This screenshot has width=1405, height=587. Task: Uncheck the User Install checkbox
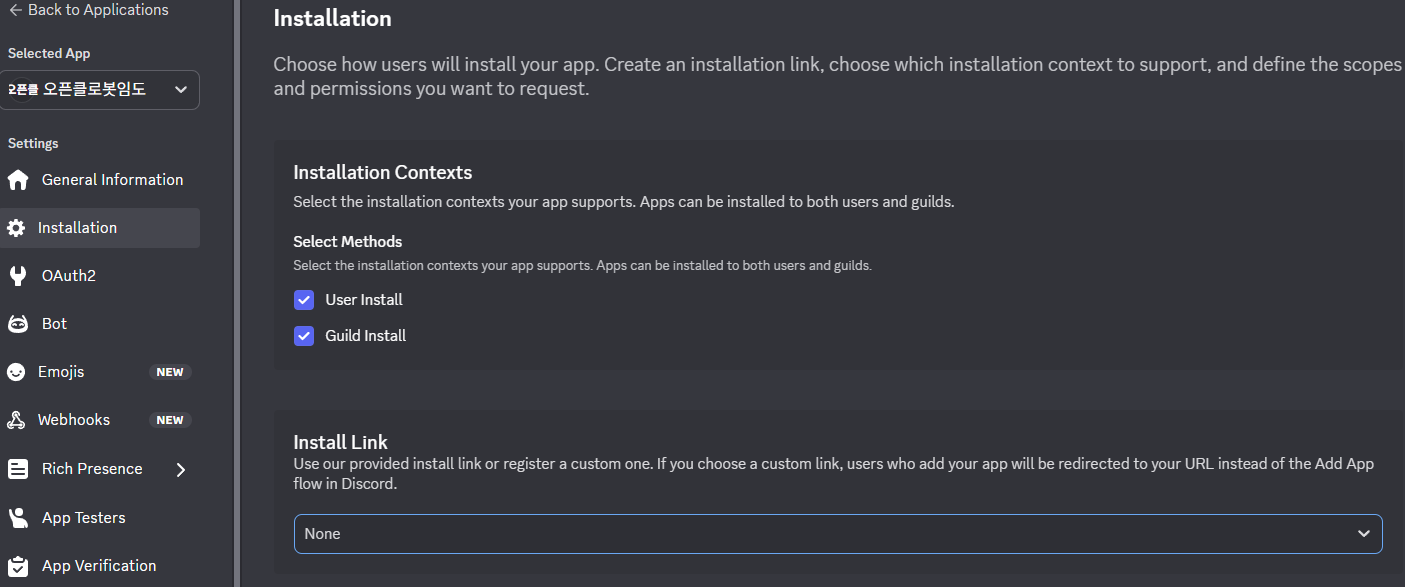coord(304,300)
